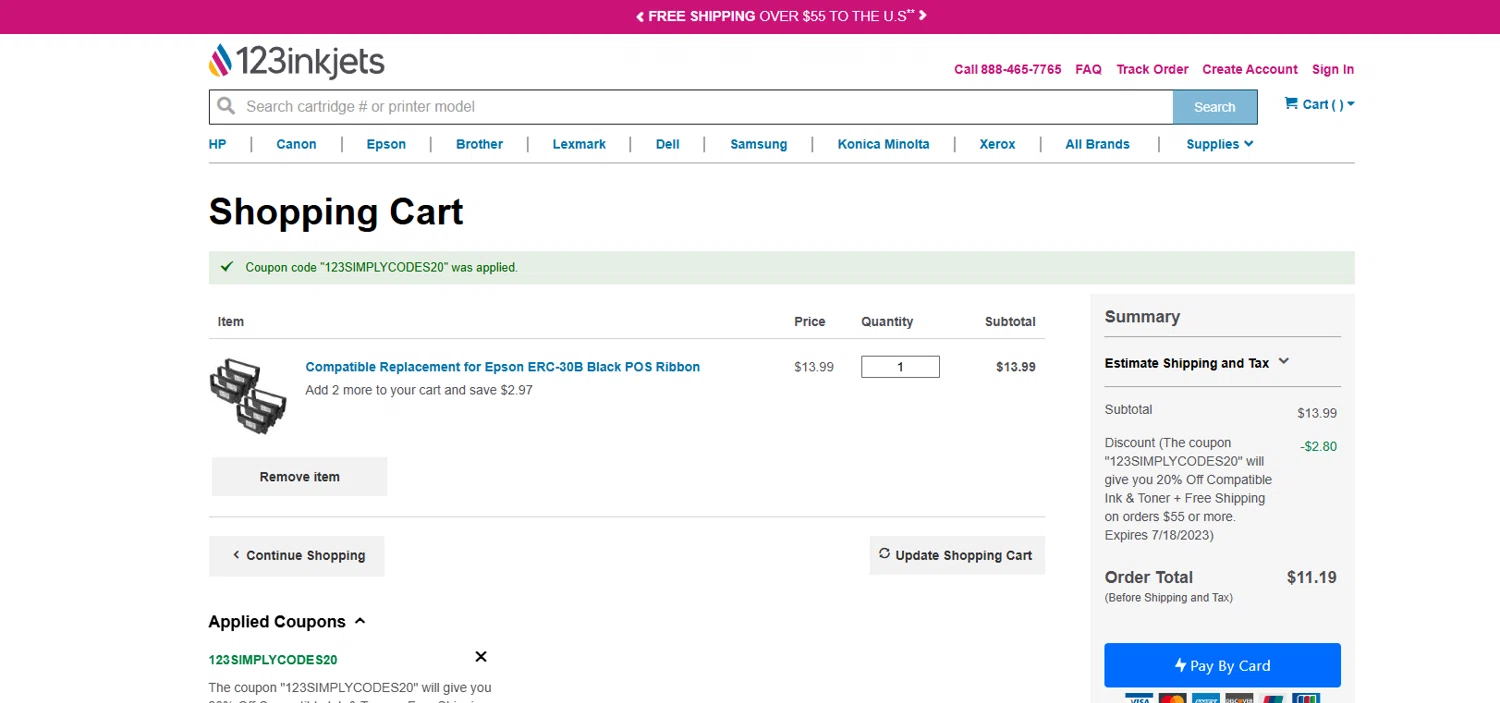The width and height of the screenshot is (1500, 703).
Task: Click the Mastercard icon
Action: coord(1172,698)
